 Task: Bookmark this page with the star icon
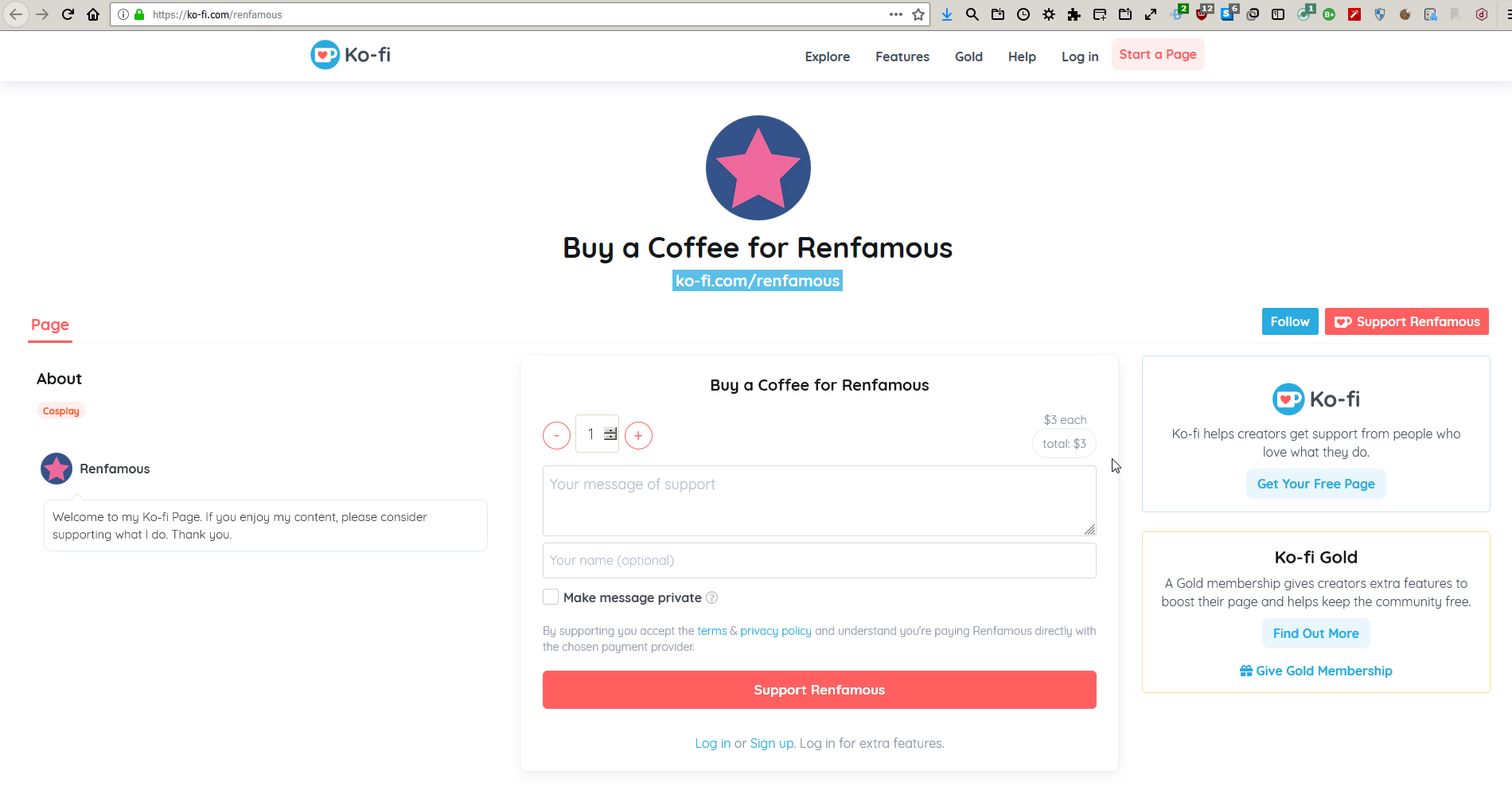point(918,14)
